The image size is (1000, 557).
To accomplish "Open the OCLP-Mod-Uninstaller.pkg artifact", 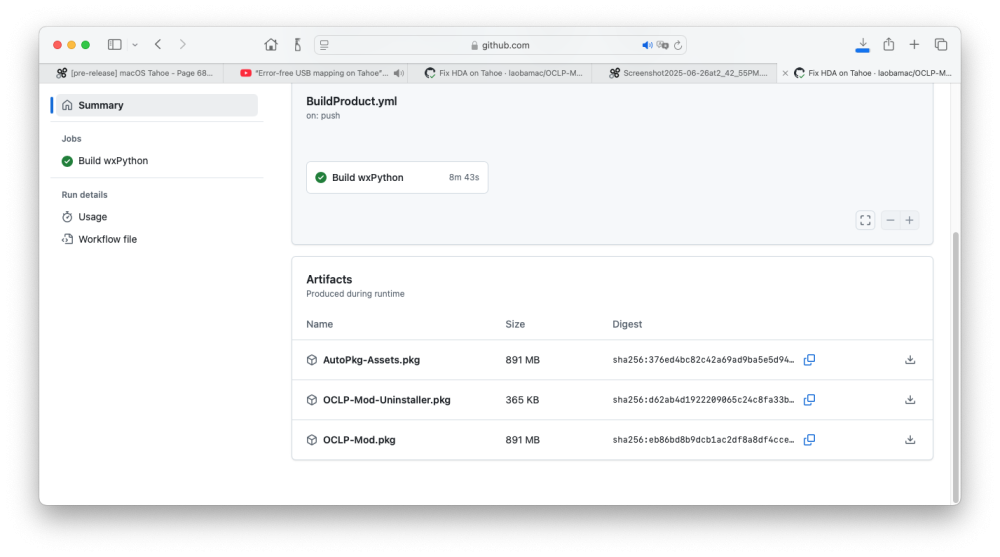I will [386, 400].
